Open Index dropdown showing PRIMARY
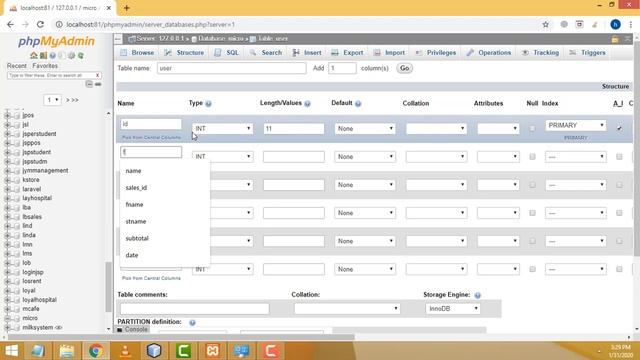The width and height of the screenshot is (640, 360). coord(576,125)
